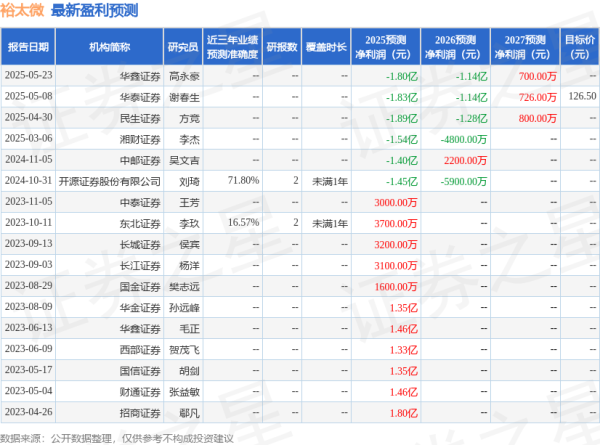
Task: Open 开源证券股份有限公司 institution entry
Action: coord(110,180)
